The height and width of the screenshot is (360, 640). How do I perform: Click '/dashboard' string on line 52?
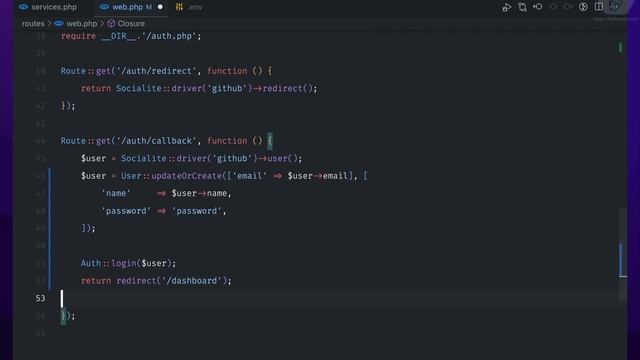[x=191, y=281]
